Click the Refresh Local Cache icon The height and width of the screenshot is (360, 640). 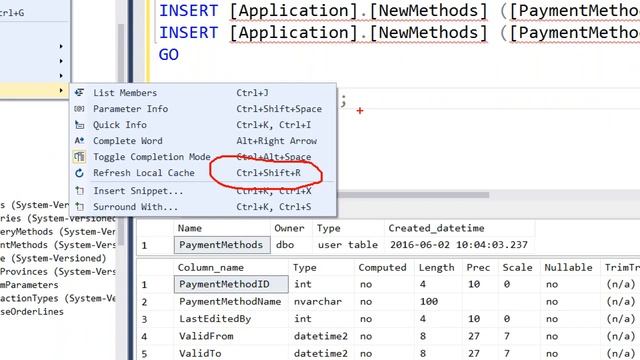coord(79,173)
